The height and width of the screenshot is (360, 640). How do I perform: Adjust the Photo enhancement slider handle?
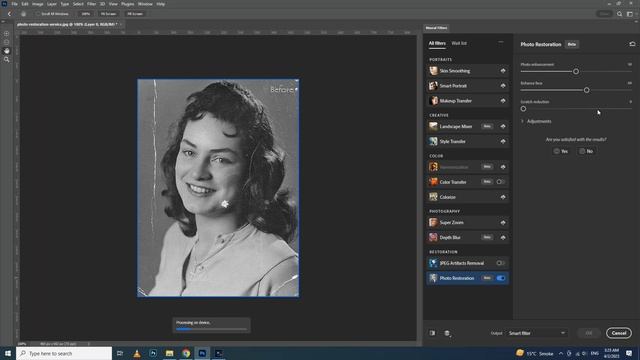tap(576, 71)
